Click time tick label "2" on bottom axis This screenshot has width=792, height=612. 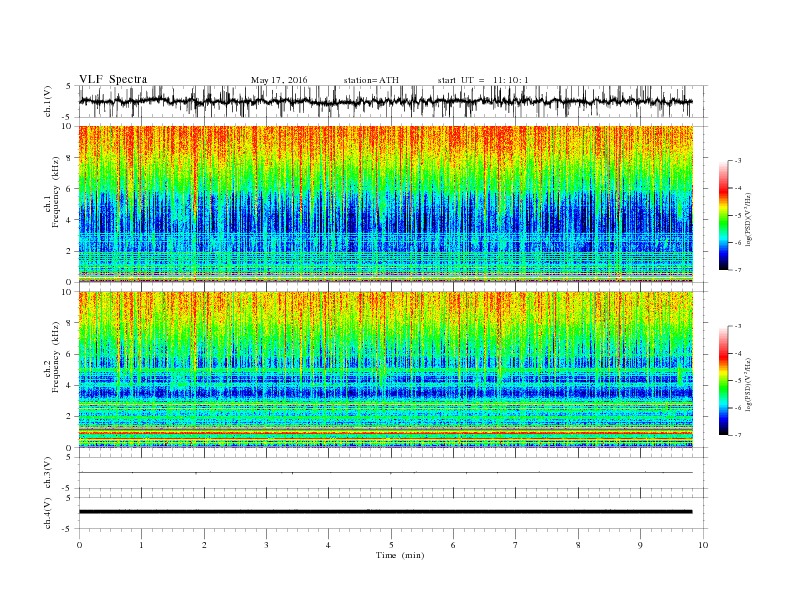[x=204, y=545]
